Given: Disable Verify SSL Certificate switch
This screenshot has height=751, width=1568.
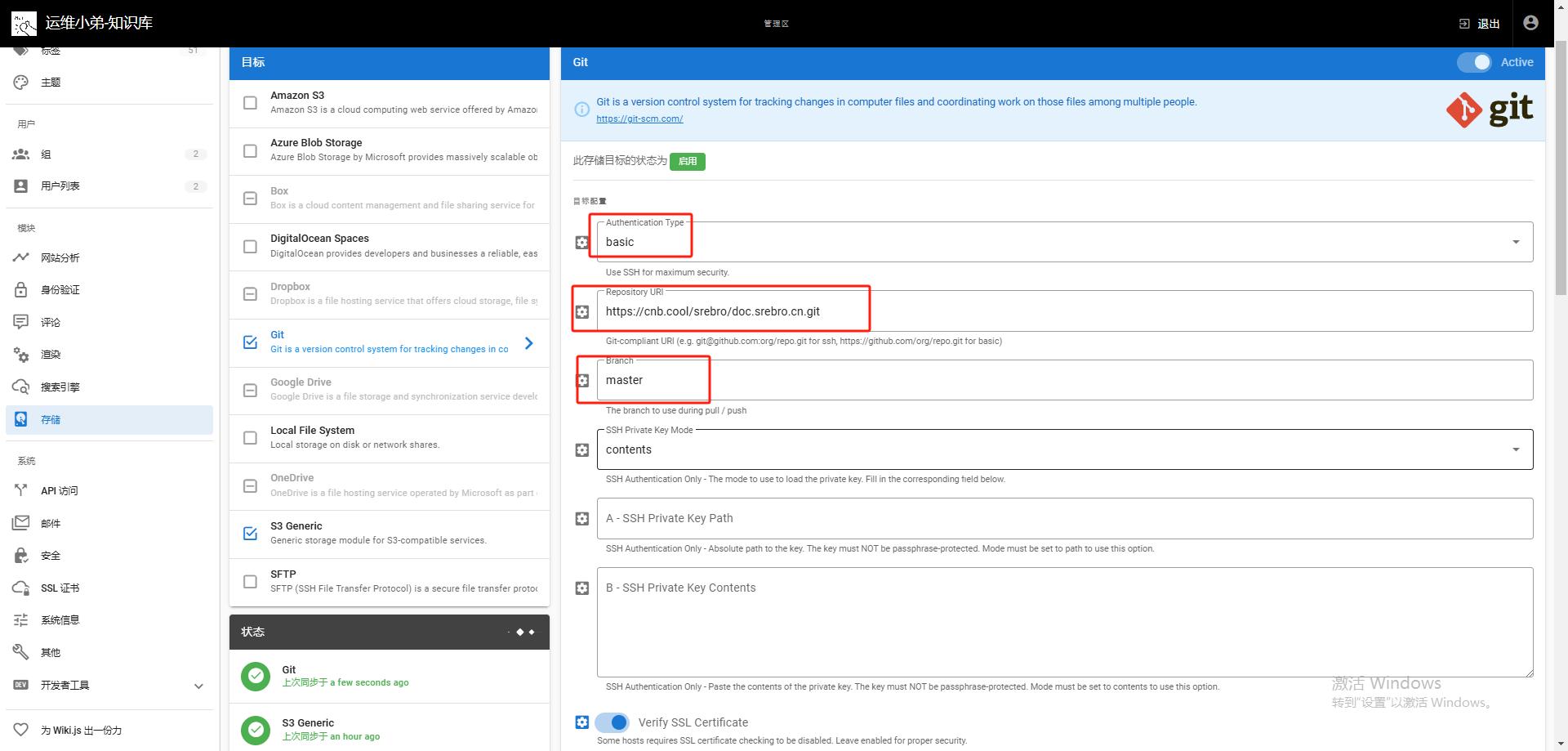Looking at the screenshot, I should click(x=612, y=722).
